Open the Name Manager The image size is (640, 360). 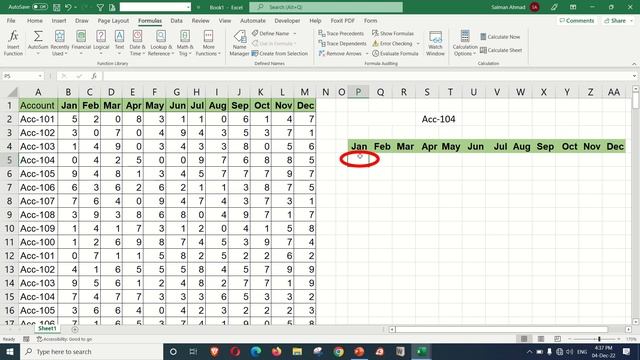[239, 43]
